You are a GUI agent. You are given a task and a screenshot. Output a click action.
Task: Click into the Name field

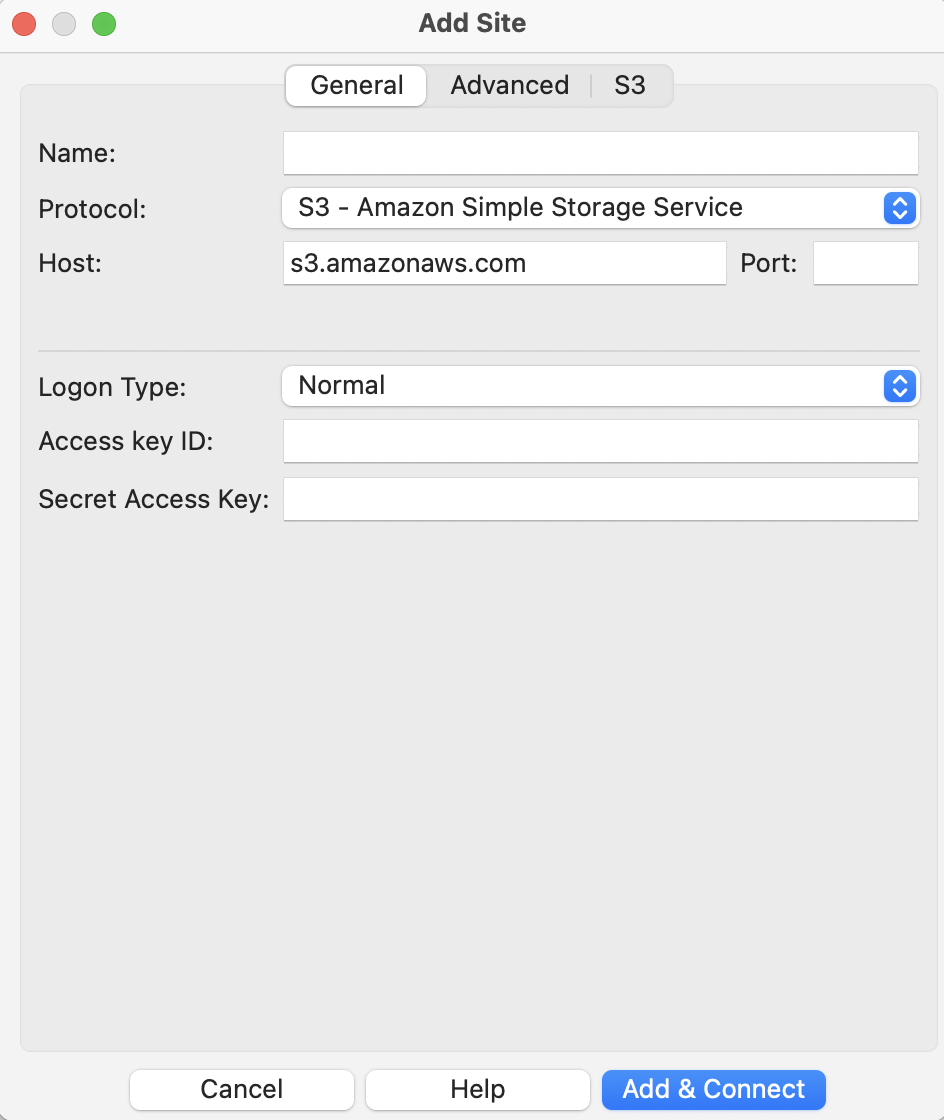pos(601,153)
